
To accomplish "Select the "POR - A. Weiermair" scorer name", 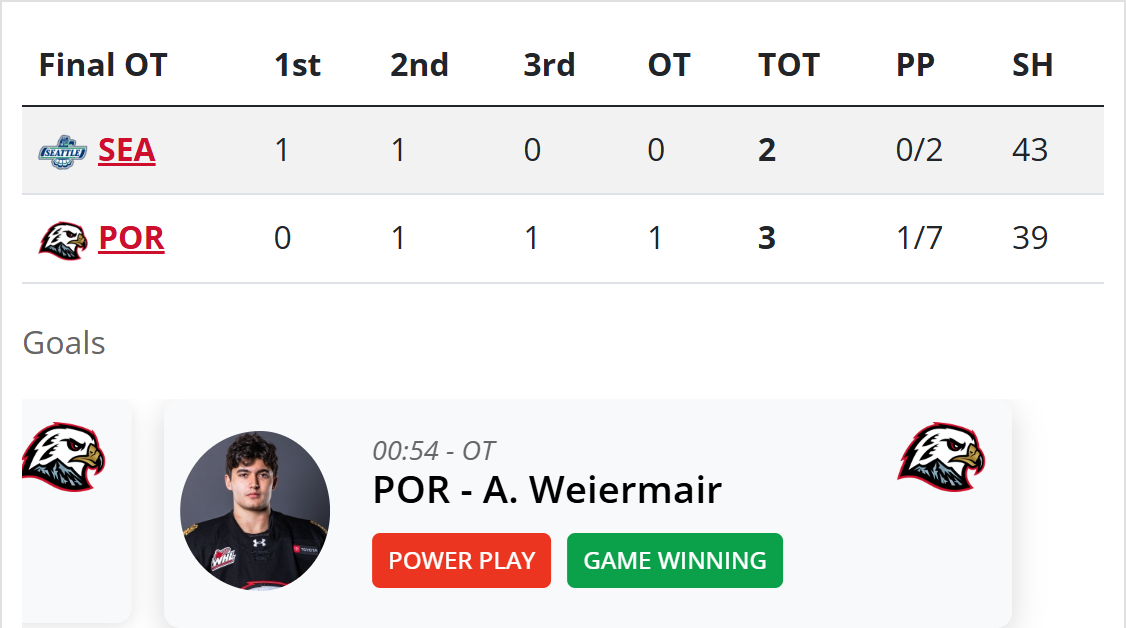I will pyautogui.click(x=547, y=490).
